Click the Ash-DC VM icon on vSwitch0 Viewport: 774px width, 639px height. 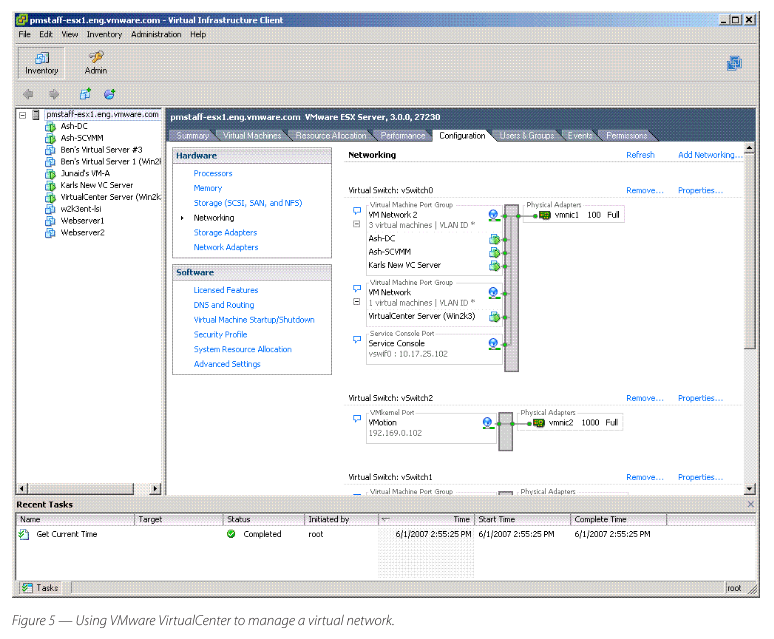tap(494, 239)
